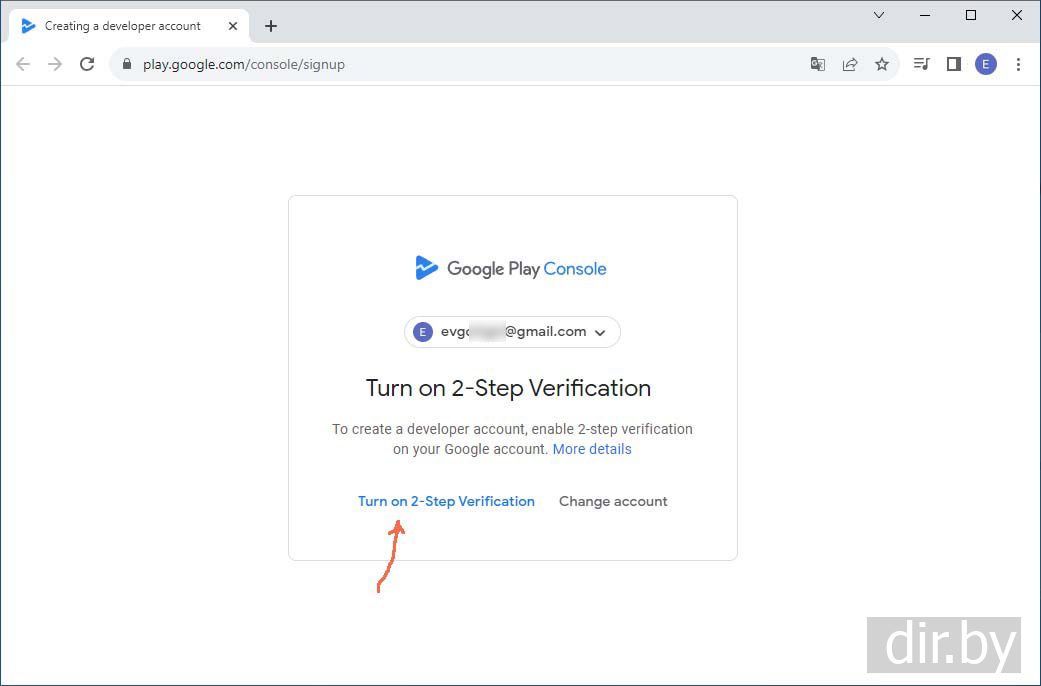
Task: Toggle the browser side panel
Action: [954, 64]
